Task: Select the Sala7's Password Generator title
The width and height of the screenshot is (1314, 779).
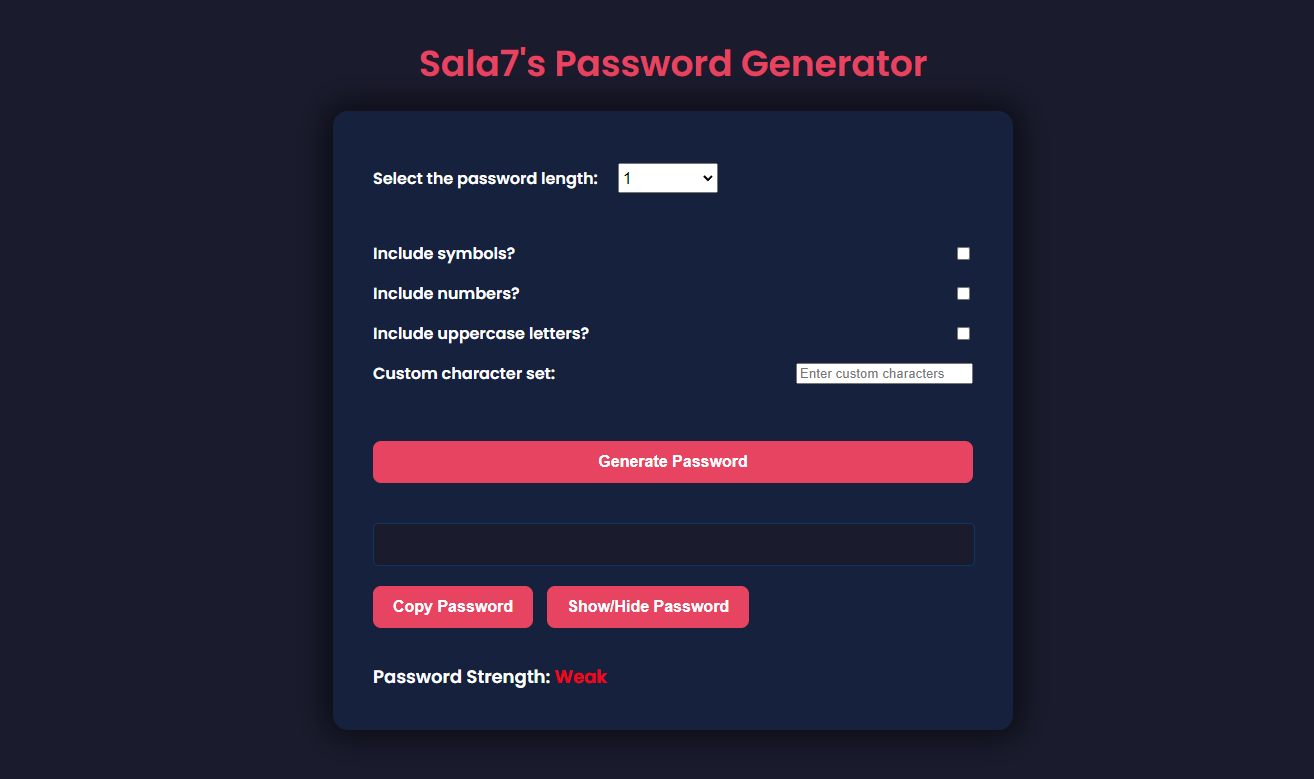Action: click(672, 63)
